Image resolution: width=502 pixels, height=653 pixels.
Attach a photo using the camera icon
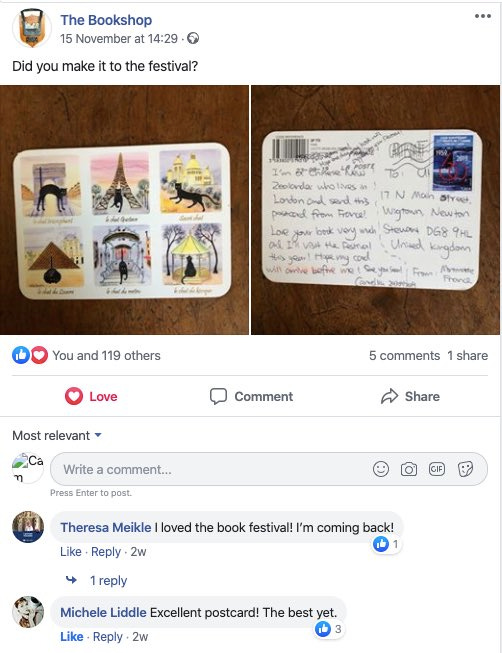click(409, 469)
